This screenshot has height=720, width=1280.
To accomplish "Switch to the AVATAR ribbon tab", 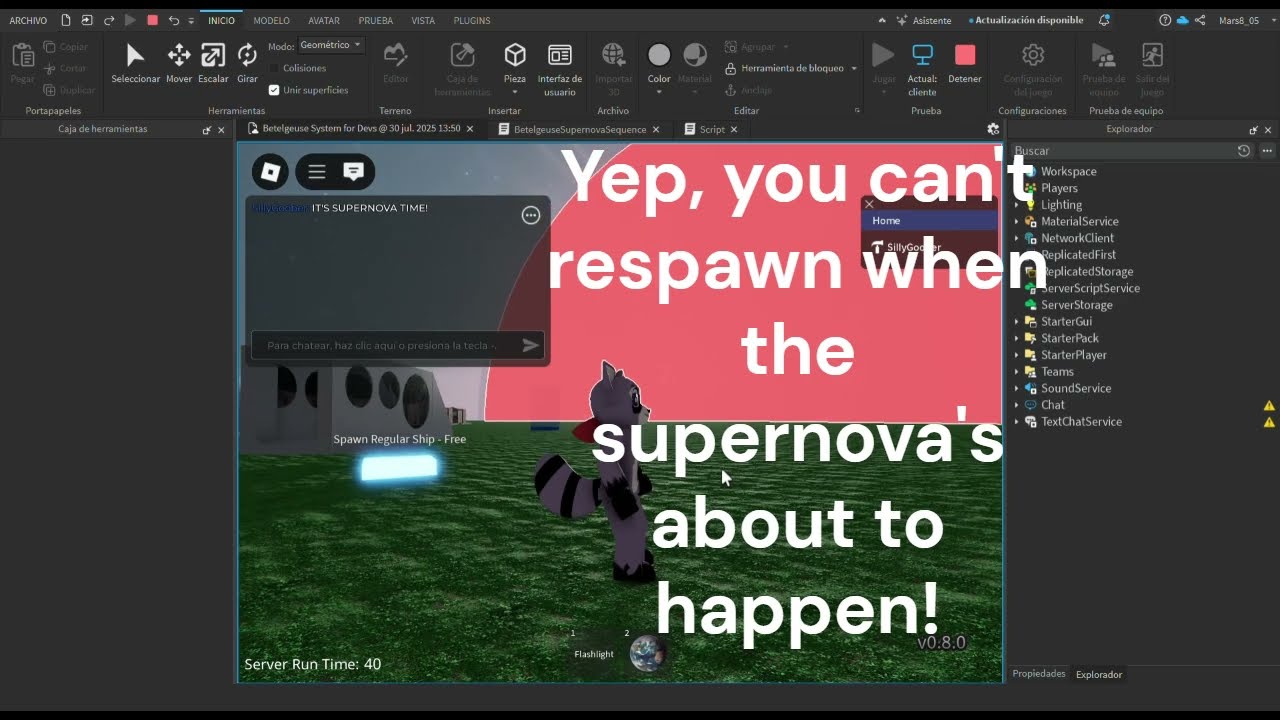I will [x=324, y=20].
